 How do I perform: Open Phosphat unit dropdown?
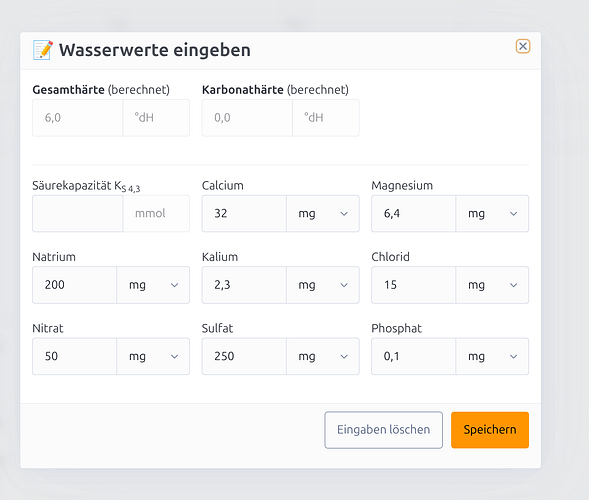(492, 356)
